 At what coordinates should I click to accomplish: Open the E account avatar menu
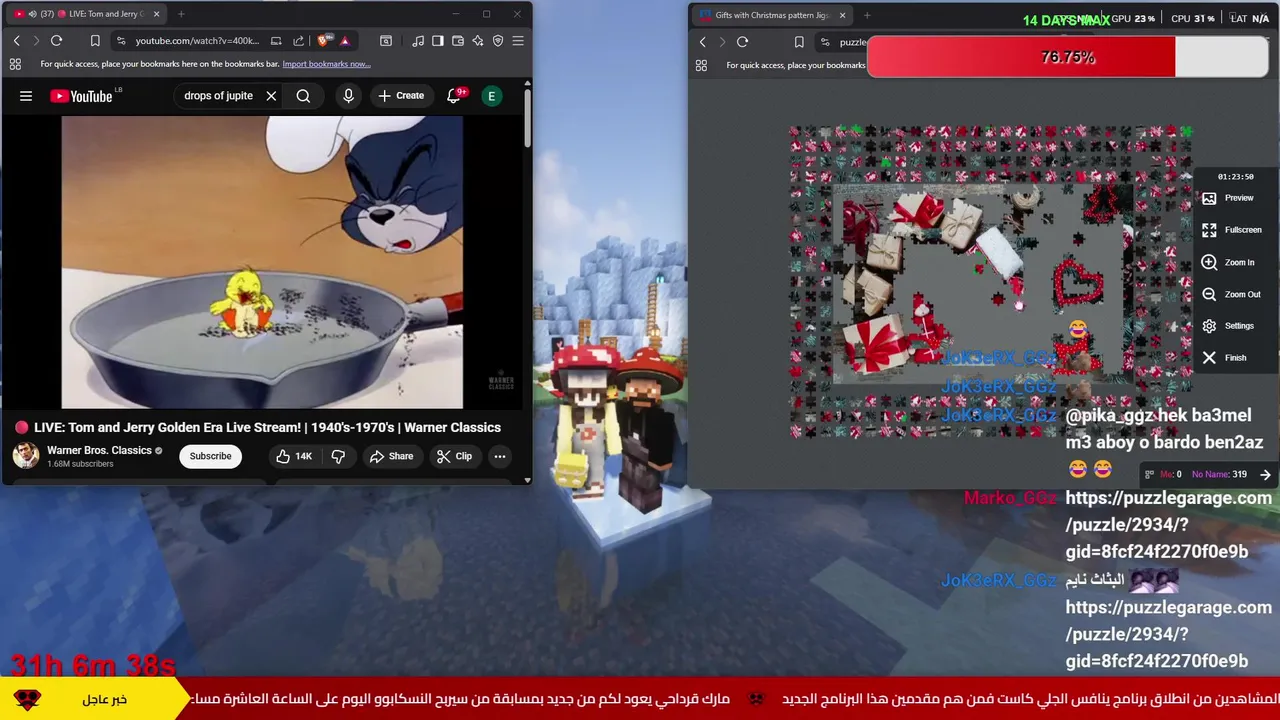pyautogui.click(x=491, y=96)
